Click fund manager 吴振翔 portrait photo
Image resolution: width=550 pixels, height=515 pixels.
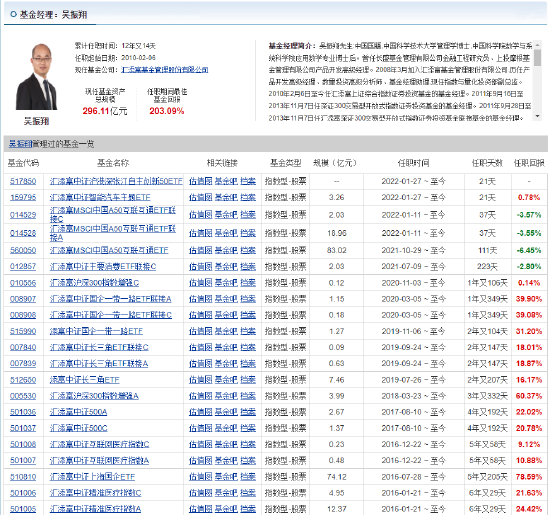click(36, 76)
